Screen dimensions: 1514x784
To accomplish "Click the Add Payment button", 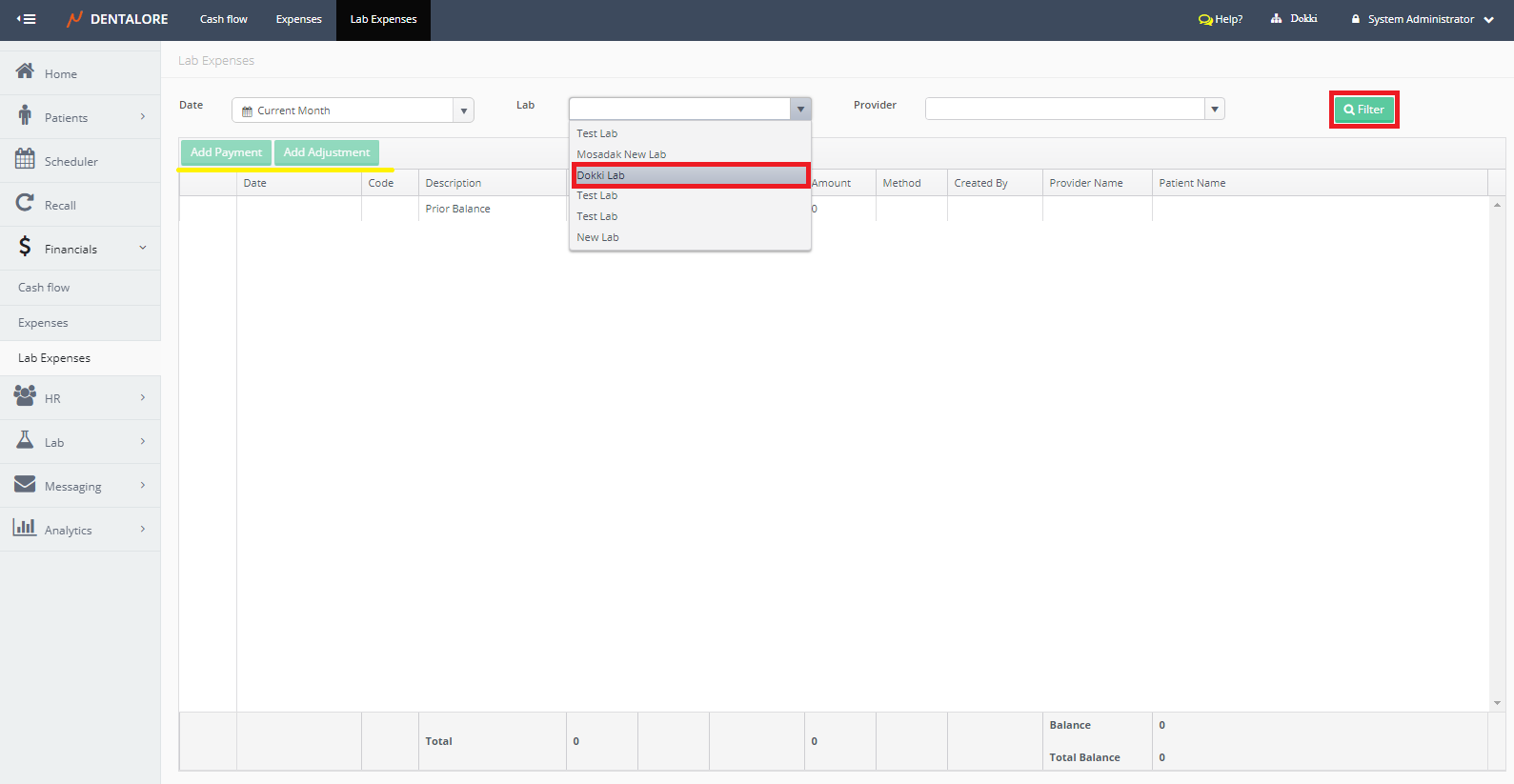I will pos(226,152).
